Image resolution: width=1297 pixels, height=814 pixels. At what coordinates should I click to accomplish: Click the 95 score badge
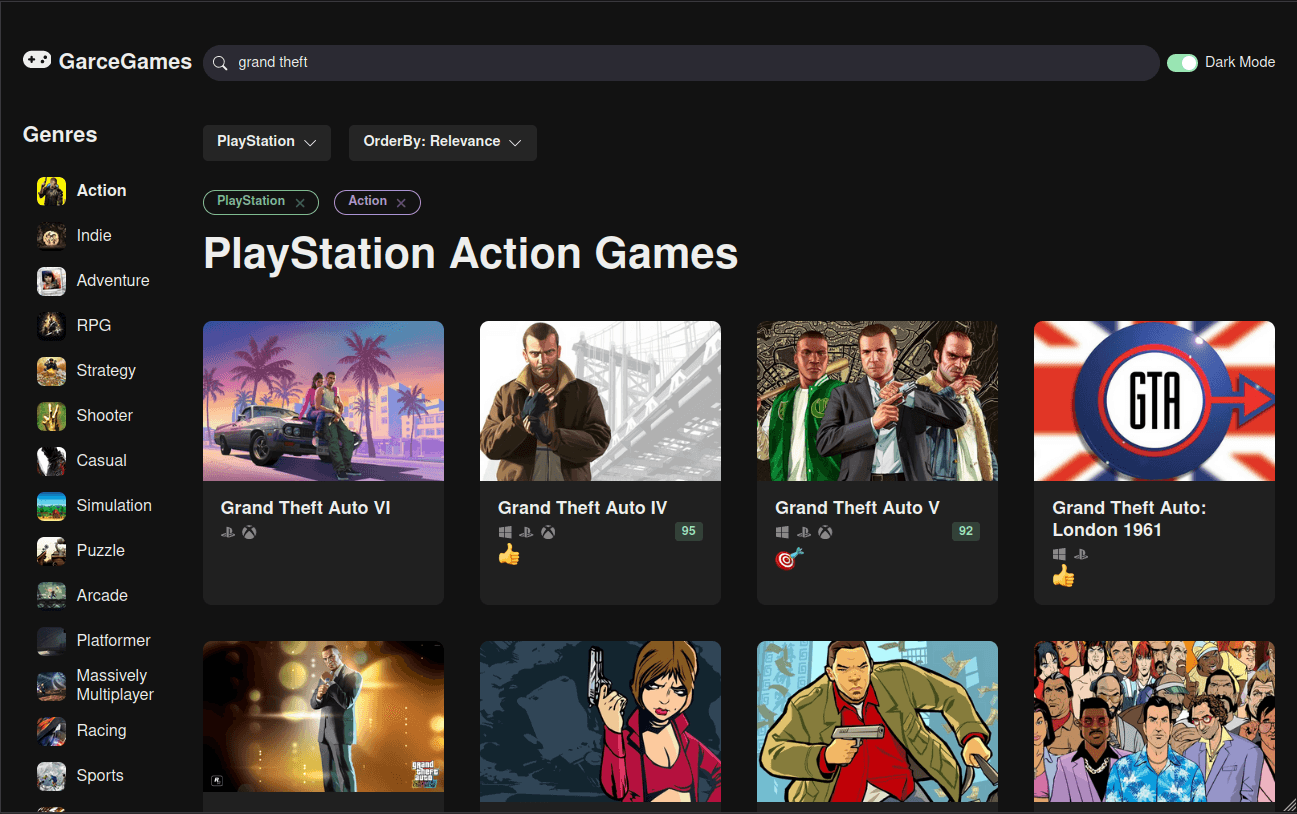pyautogui.click(x=689, y=531)
